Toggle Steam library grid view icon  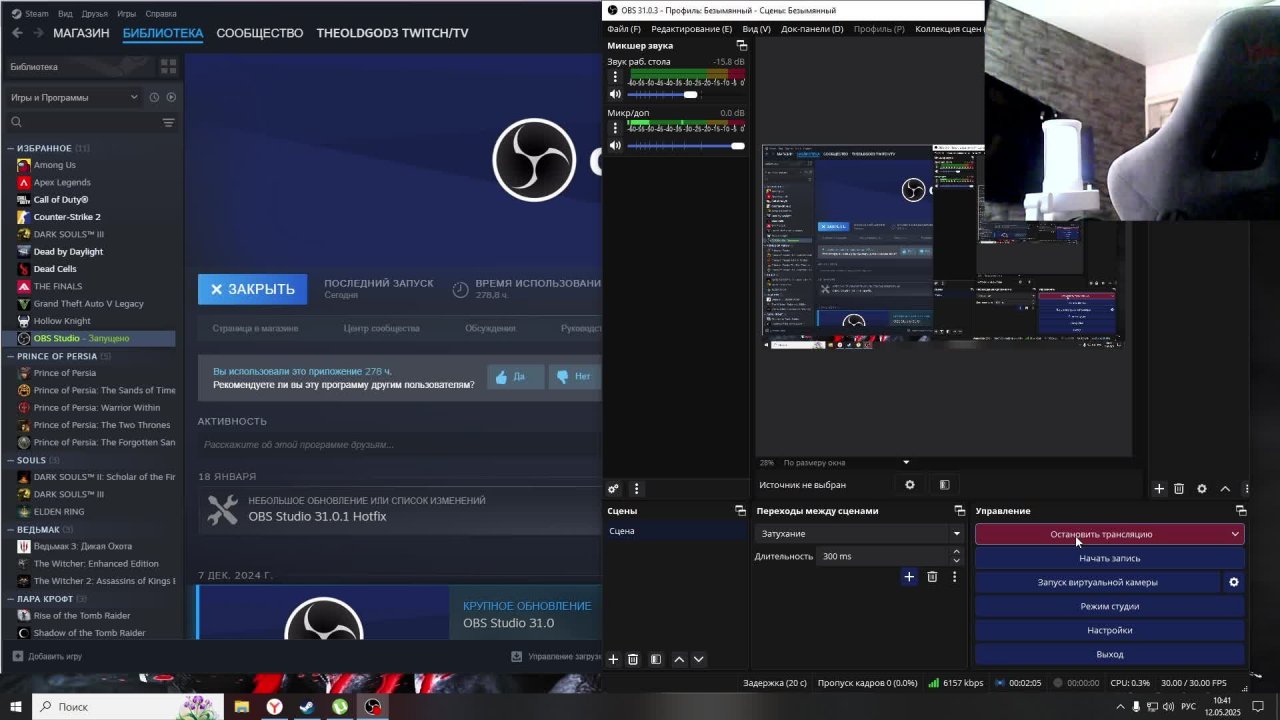click(168, 67)
